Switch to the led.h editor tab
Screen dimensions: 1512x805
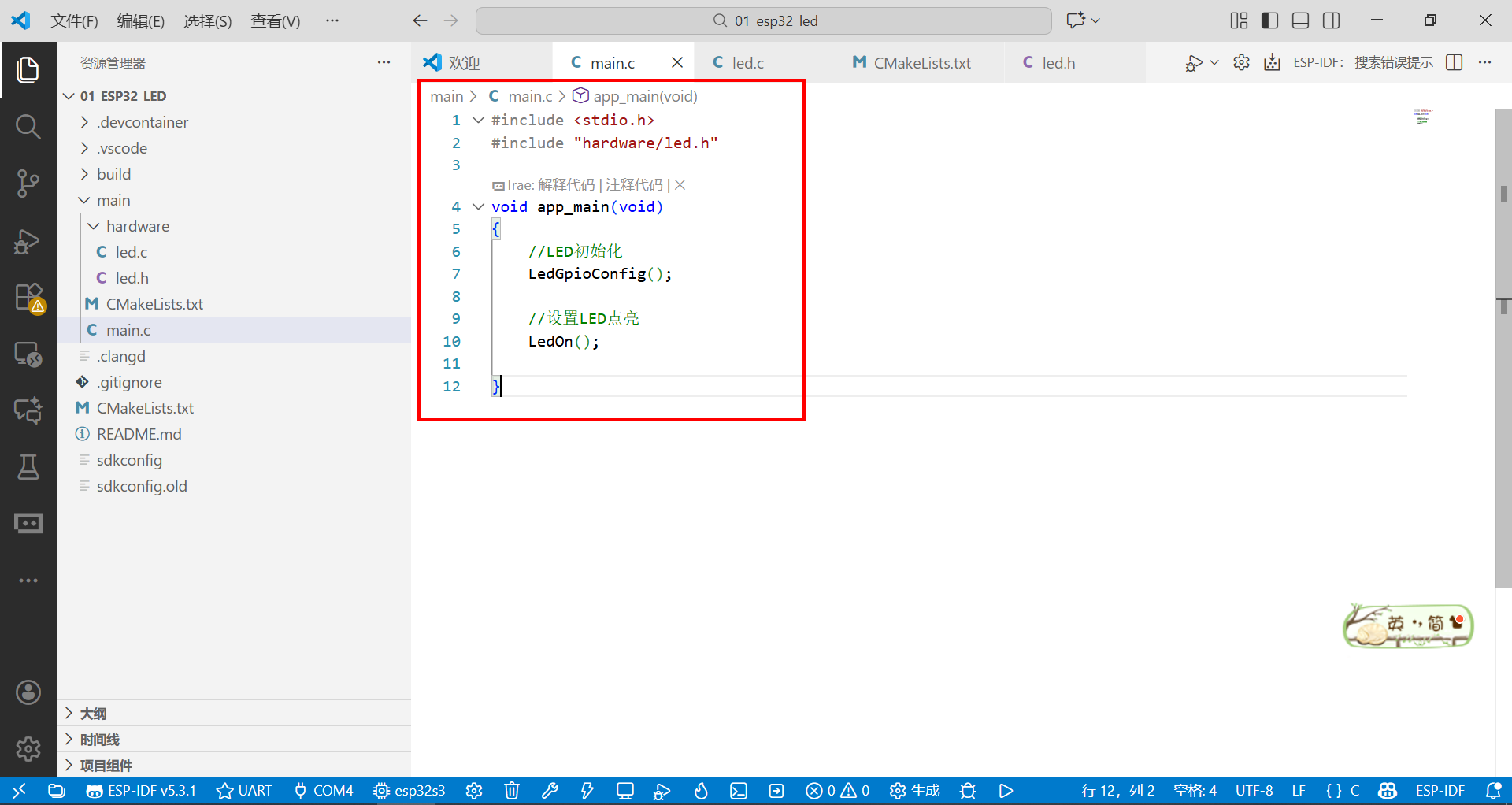[1075, 62]
